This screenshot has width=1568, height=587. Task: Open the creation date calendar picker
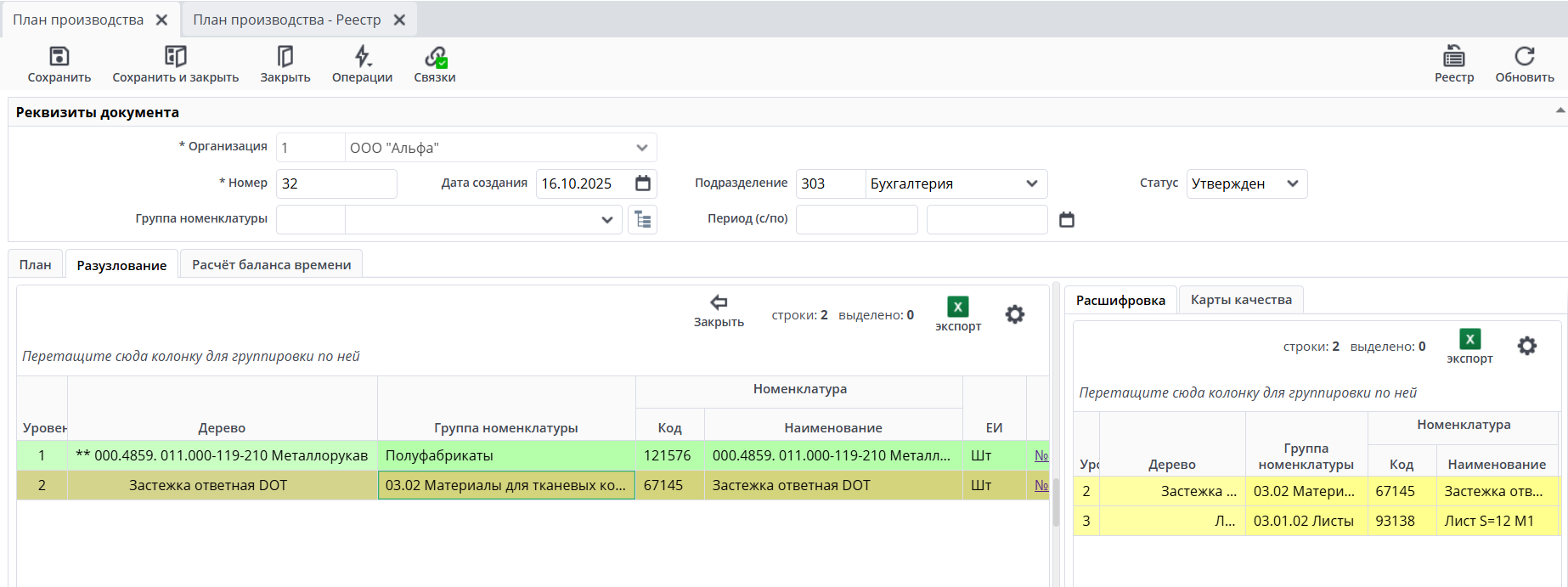[x=643, y=183]
